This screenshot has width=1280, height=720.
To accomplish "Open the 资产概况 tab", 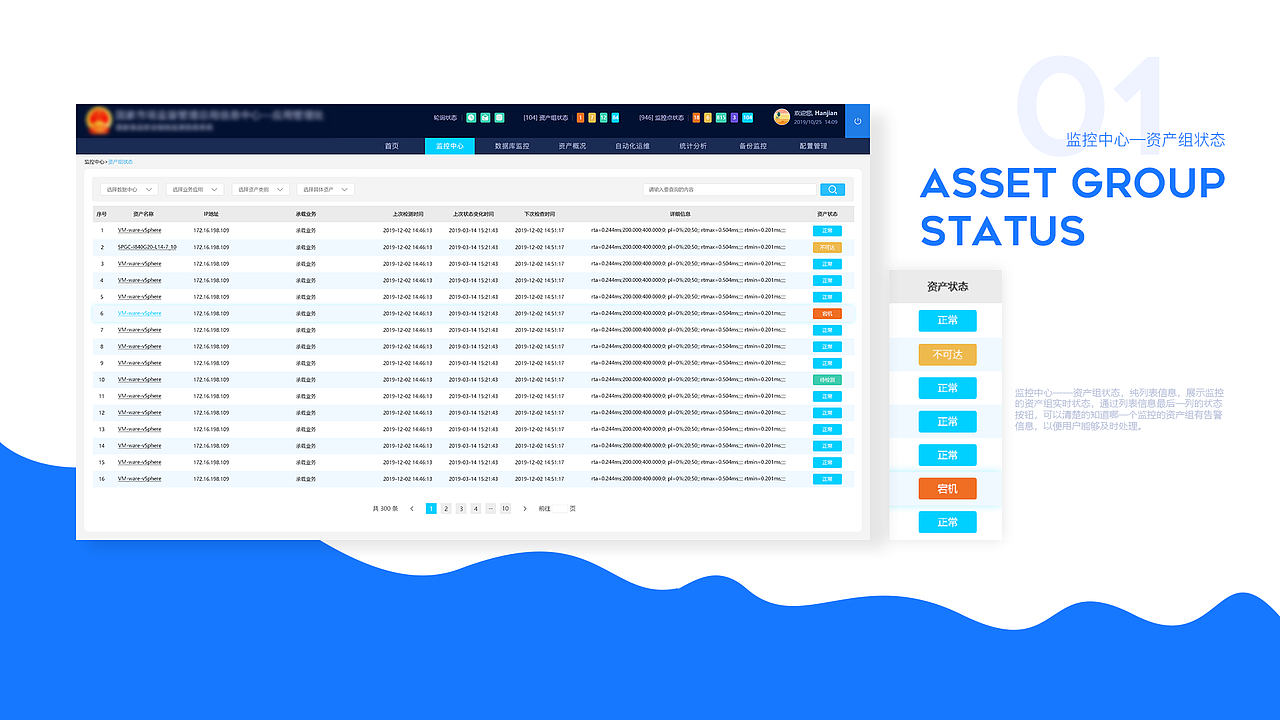I will point(572,146).
